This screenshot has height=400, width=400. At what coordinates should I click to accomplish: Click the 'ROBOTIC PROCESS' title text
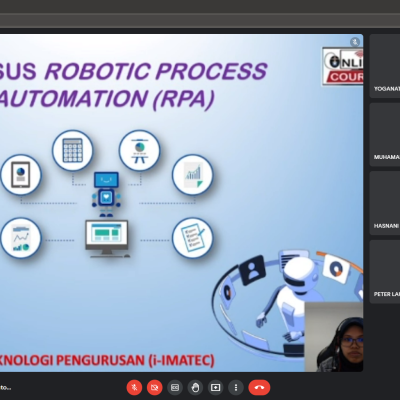(156, 71)
